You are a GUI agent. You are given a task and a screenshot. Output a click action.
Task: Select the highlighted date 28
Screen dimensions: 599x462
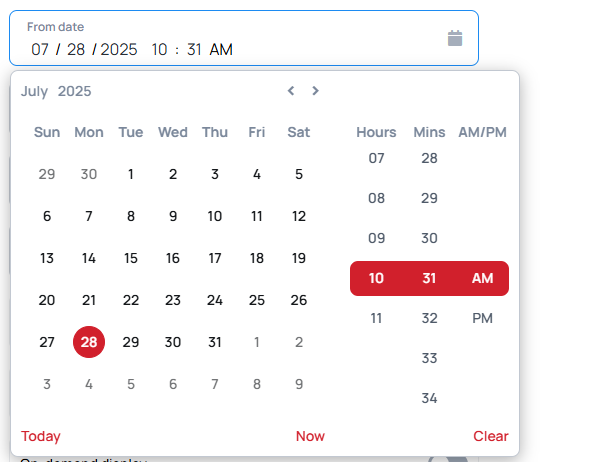[89, 342]
